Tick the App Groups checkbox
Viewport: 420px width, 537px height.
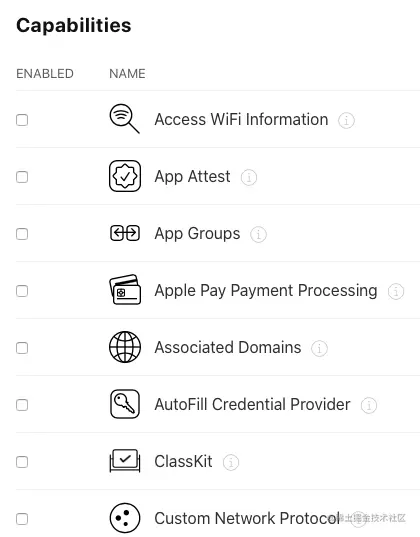click(x=22, y=234)
